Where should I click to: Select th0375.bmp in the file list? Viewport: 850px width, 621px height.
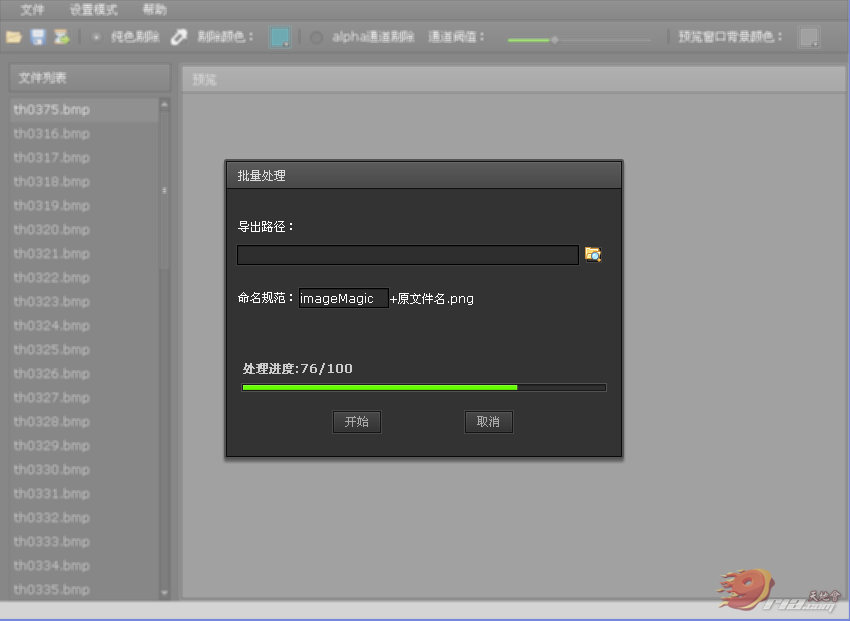click(84, 109)
